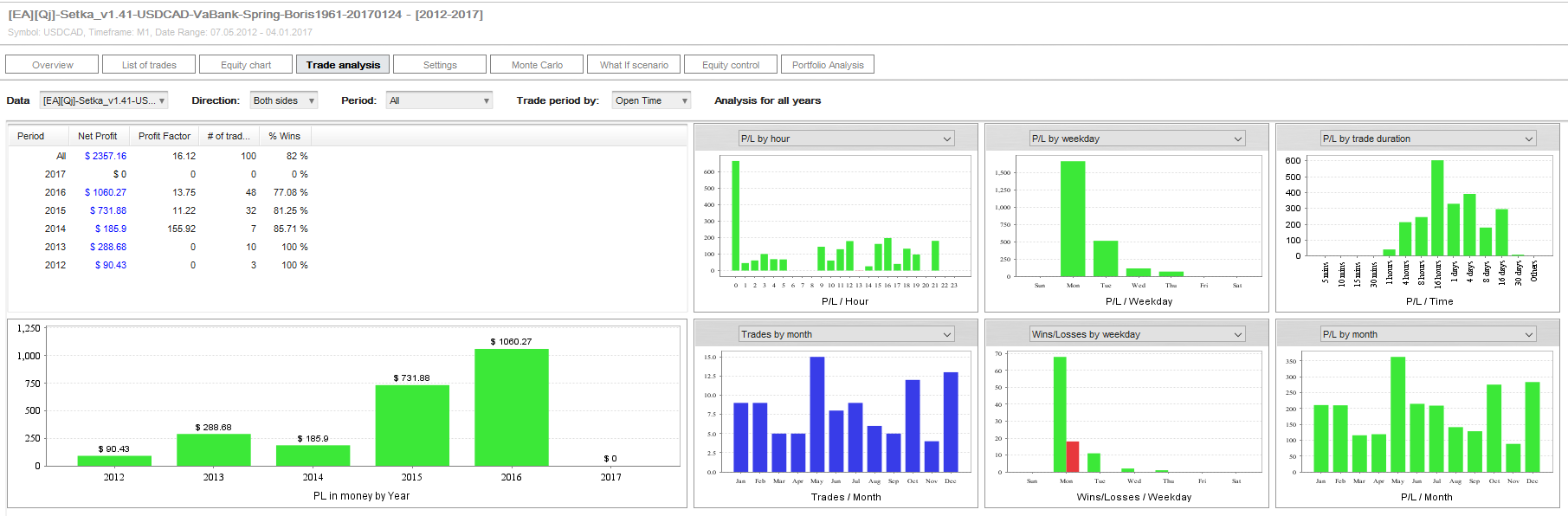
Task: Click the 2016 bar in yearly chart
Action: pyautogui.click(x=512, y=407)
